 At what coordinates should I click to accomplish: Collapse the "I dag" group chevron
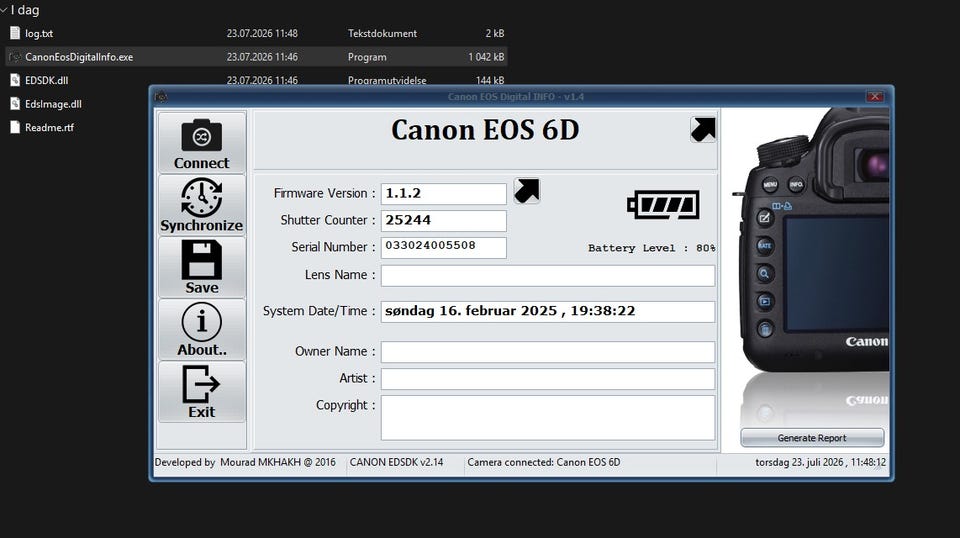coord(4,10)
